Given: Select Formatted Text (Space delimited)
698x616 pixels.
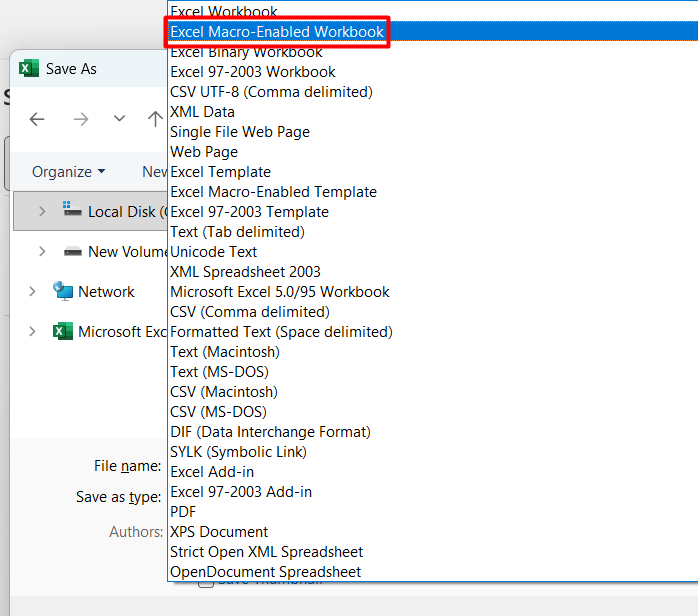Looking at the screenshot, I should [433, 332].
